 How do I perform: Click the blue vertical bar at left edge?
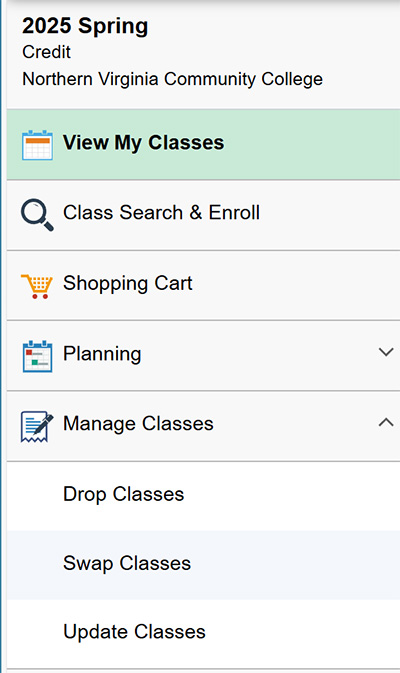pos(1,336)
